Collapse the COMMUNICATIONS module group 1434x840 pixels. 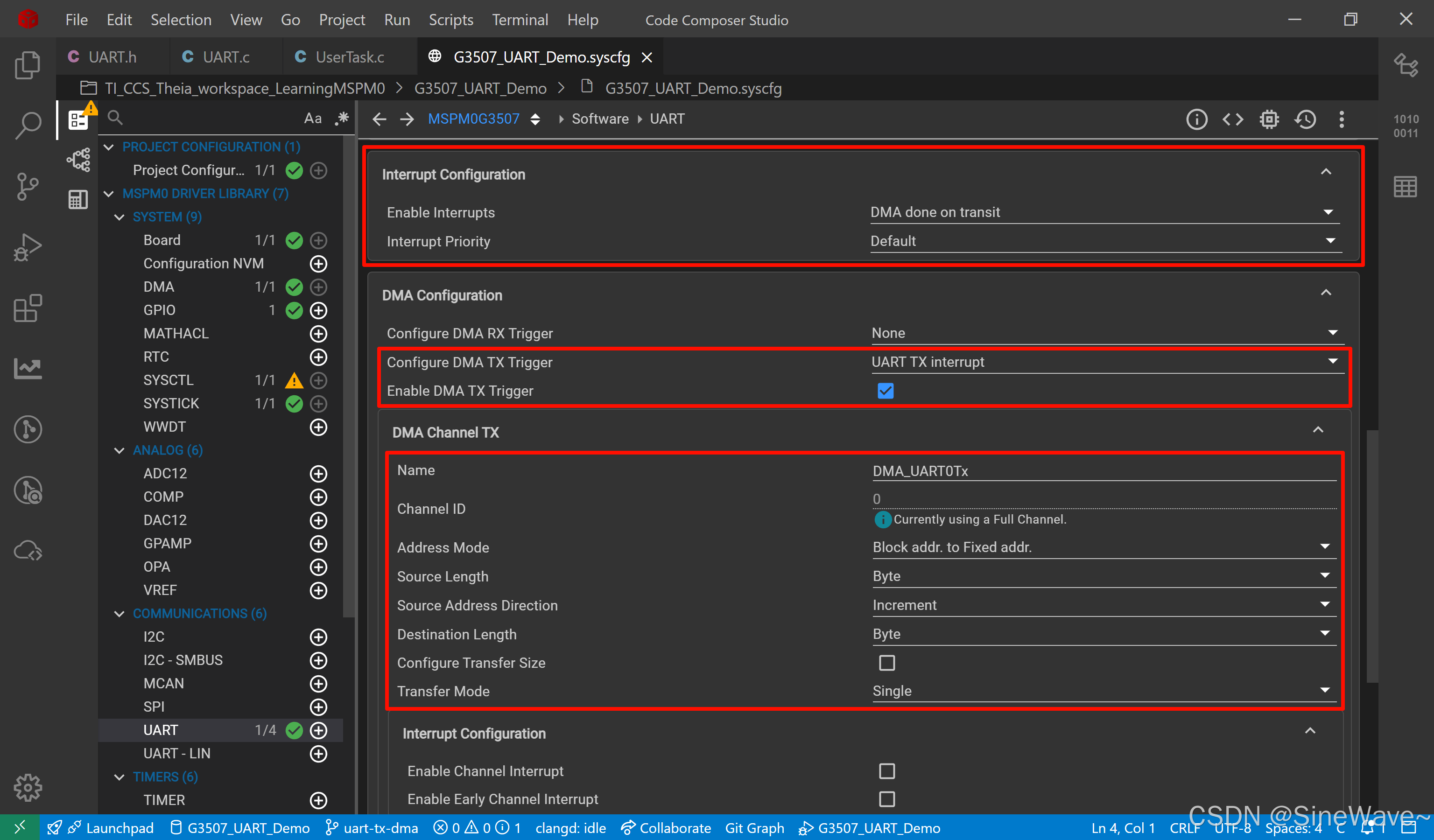[119, 614]
